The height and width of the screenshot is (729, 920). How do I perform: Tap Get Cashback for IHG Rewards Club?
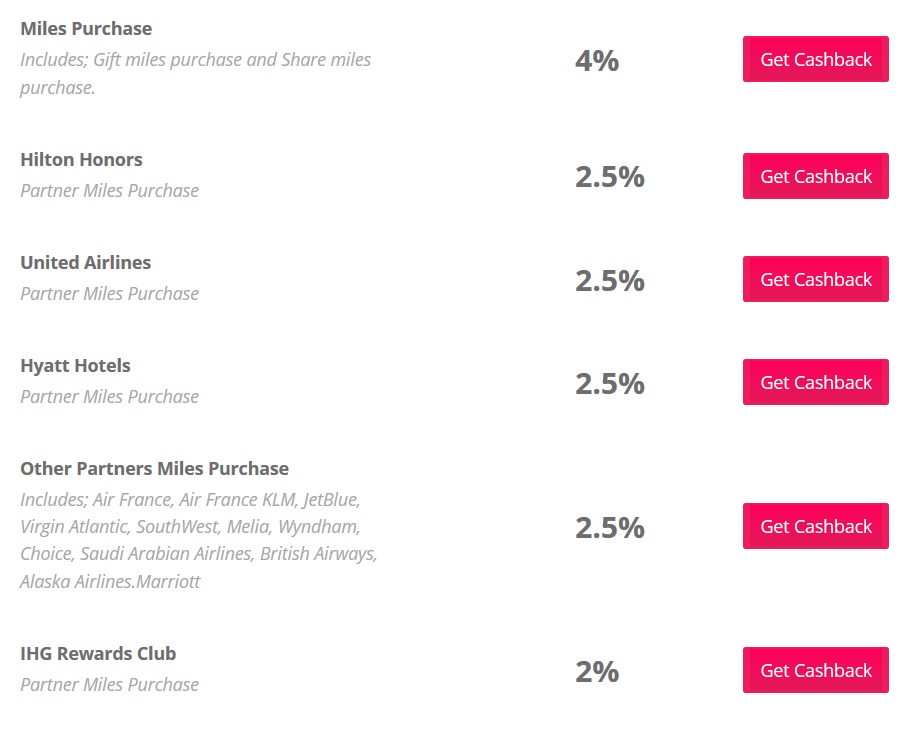815,670
